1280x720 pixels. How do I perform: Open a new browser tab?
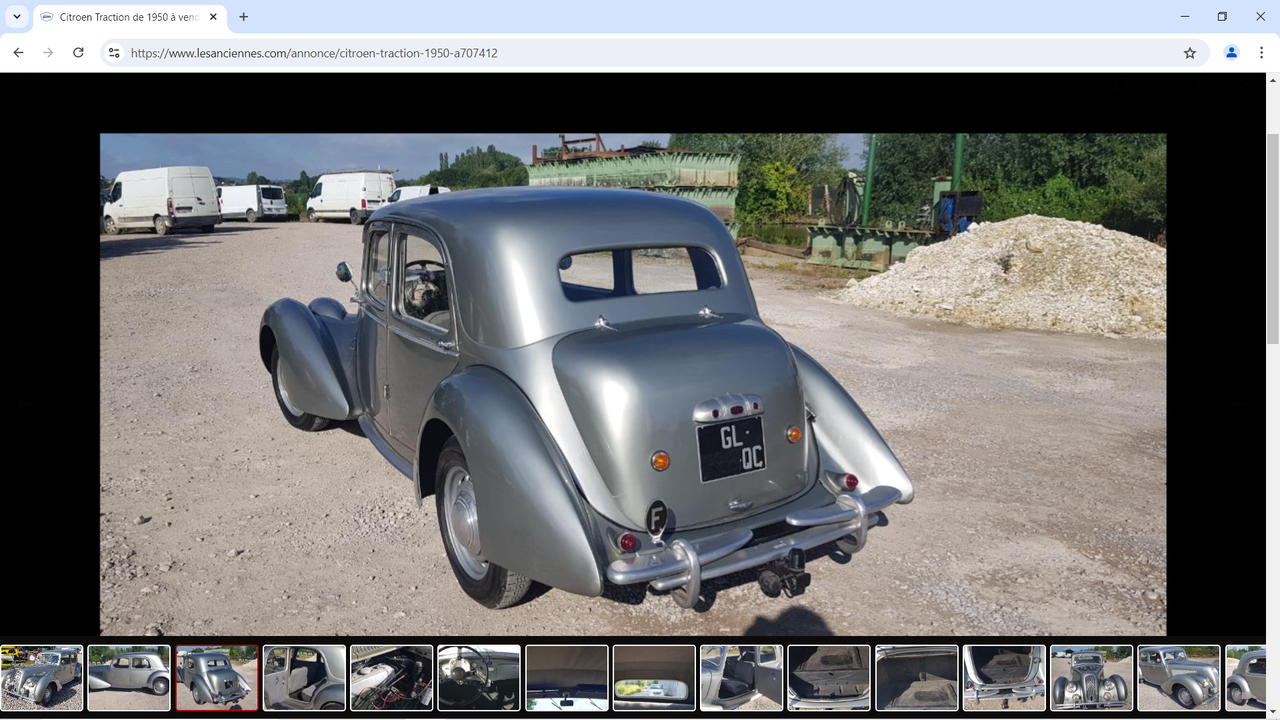(243, 17)
